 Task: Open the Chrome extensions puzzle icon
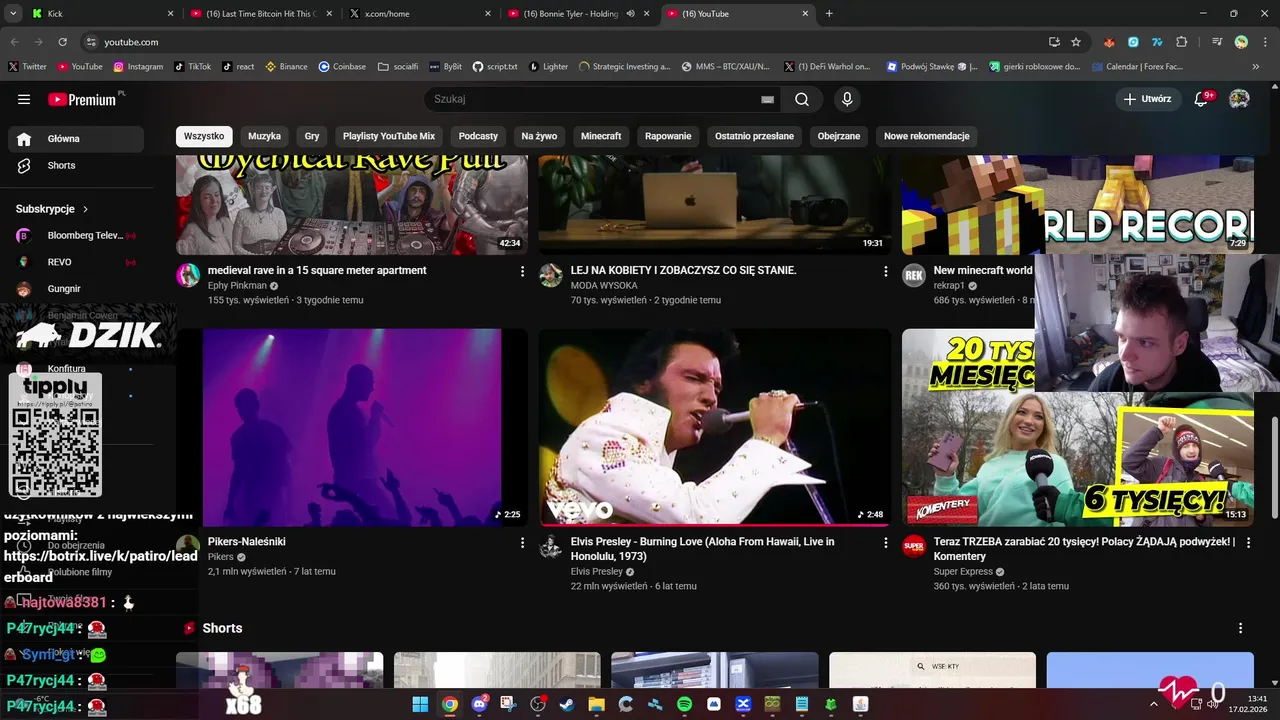[1182, 42]
